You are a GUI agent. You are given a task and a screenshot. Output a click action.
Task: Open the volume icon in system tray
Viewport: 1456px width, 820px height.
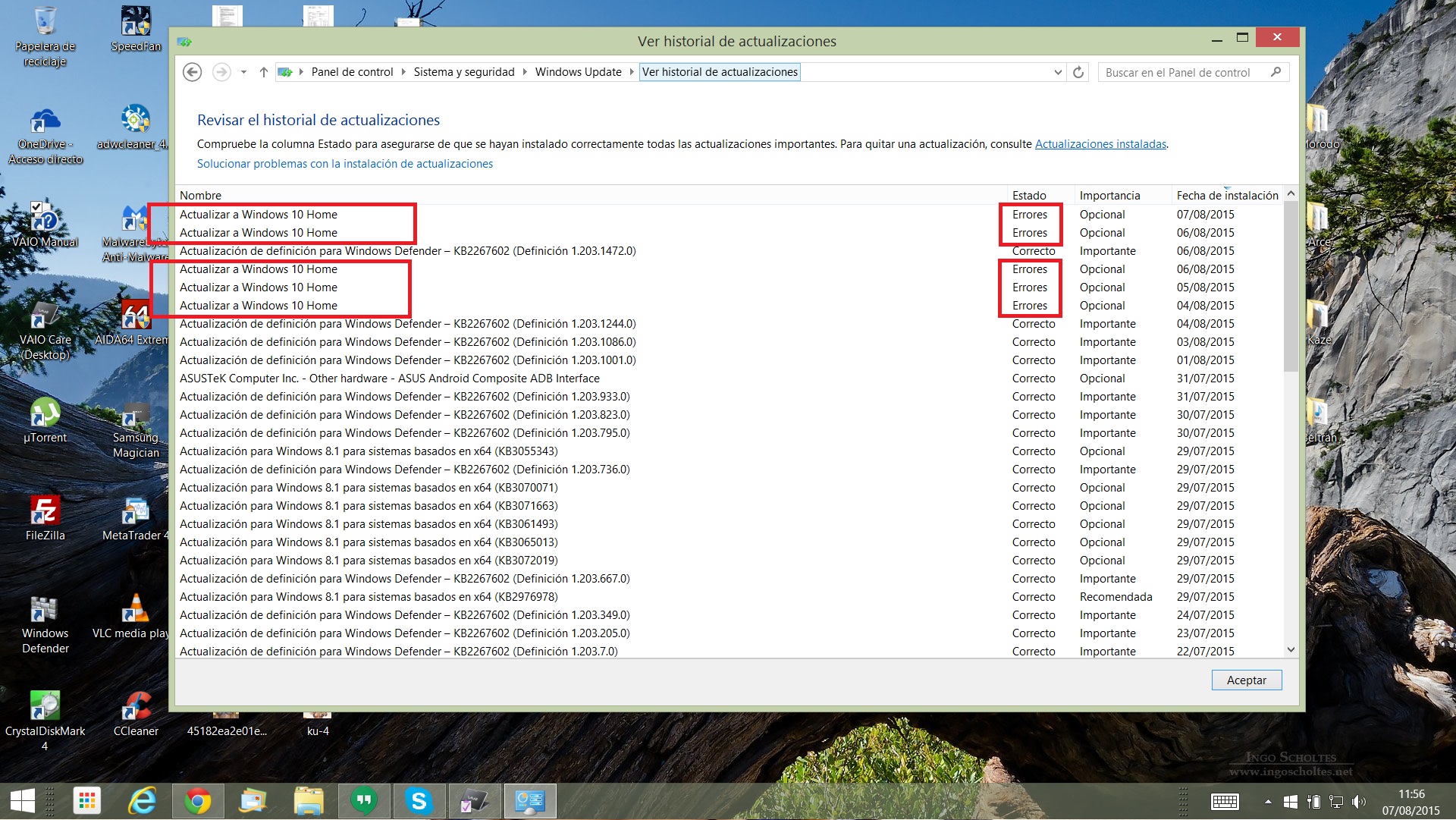click(1358, 801)
